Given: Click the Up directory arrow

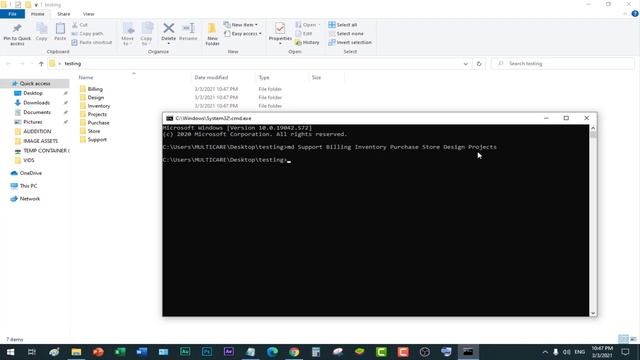Looking at the screenshot, I should pyautogui.click(x=41, y=64).
